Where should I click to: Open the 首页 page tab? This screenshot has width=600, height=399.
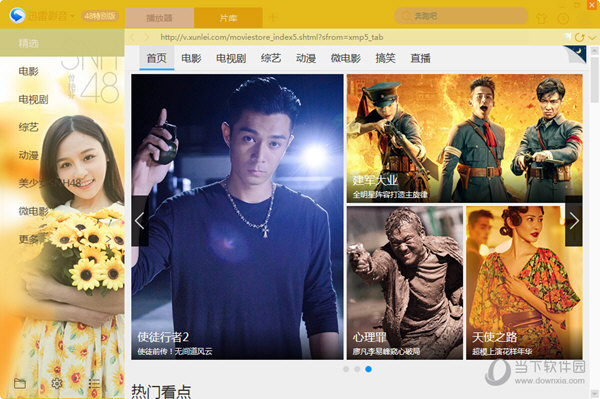(157, 58)
